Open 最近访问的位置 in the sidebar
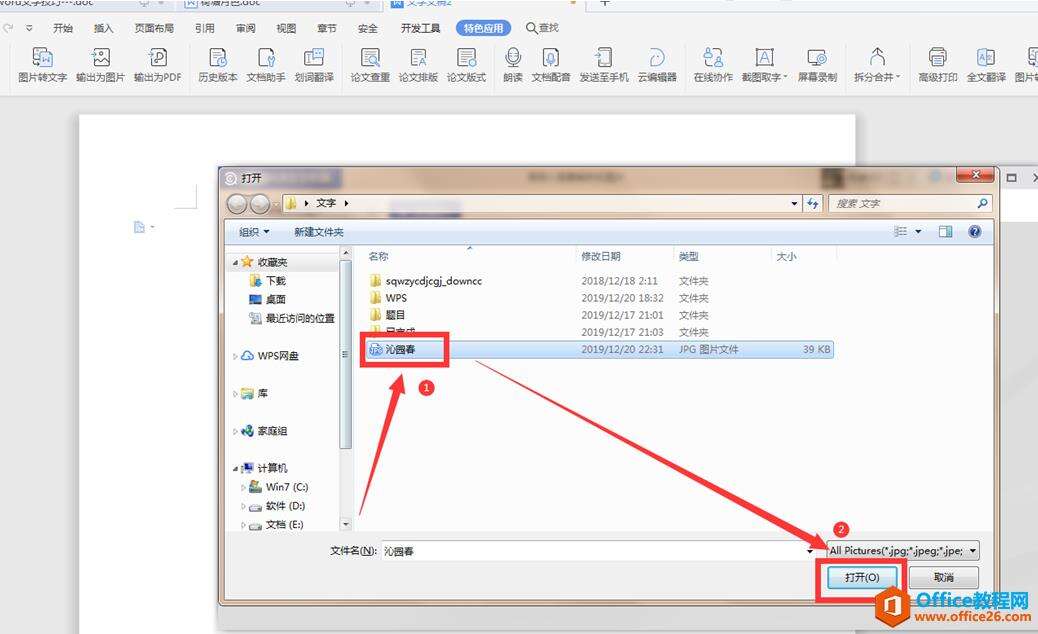The height and width of the screenshot is (634, 1038). coord(292,318)
